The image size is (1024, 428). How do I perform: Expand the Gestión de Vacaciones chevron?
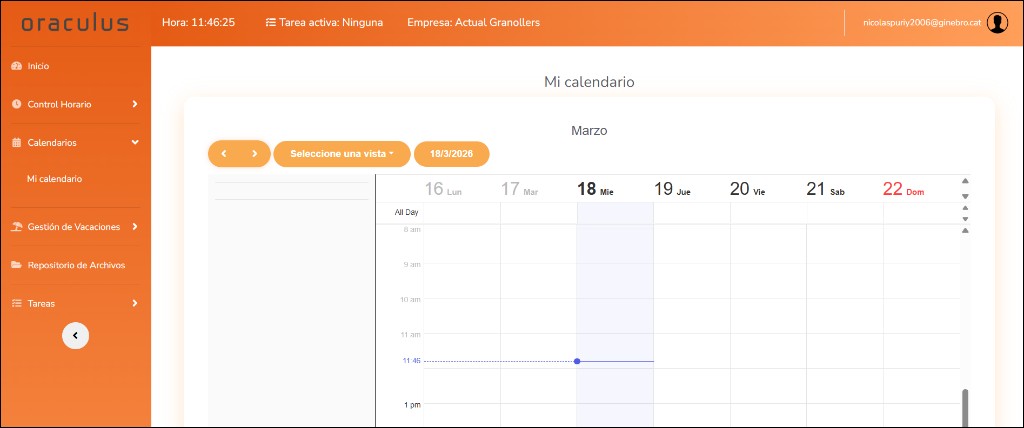coord(135,227)
